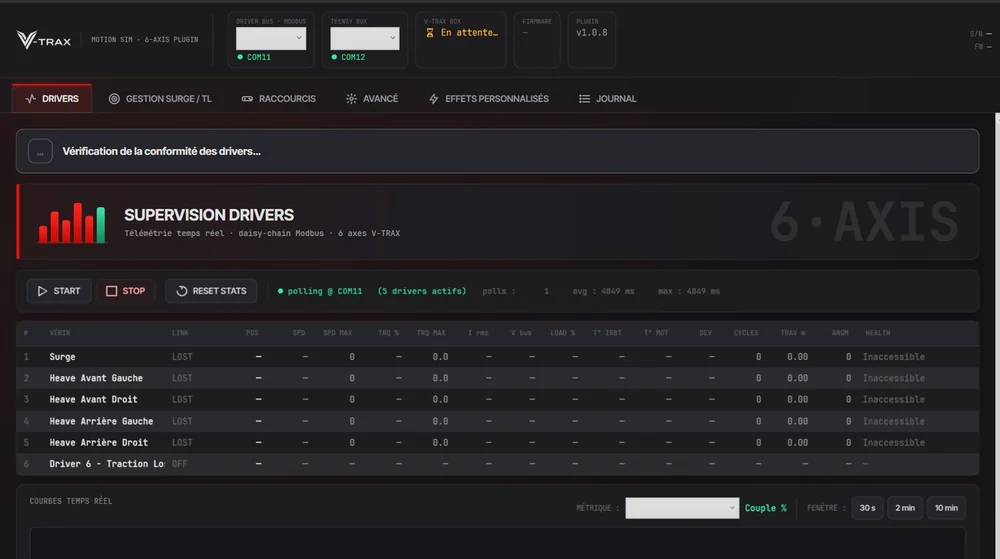1000x559 pixels.
Task: Click the OFF link status for Driver 6
Action: (179, 464)
